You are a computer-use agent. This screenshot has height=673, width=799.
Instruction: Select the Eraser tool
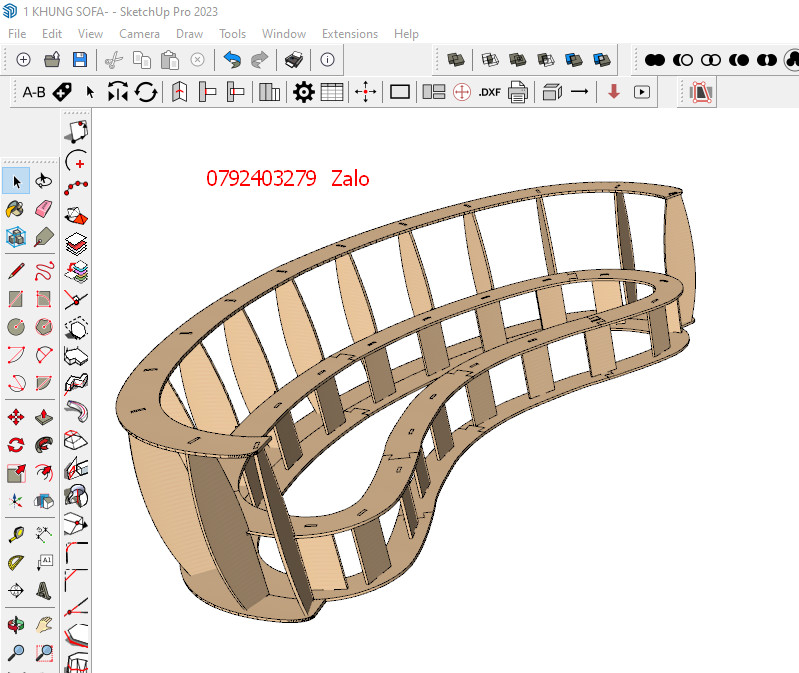pyautogui.click(x=44, y=209)
